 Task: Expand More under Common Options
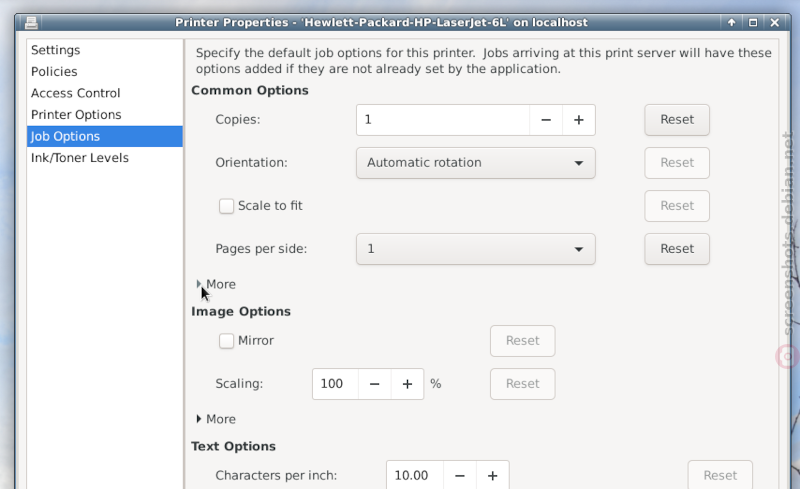click(216, 284)
